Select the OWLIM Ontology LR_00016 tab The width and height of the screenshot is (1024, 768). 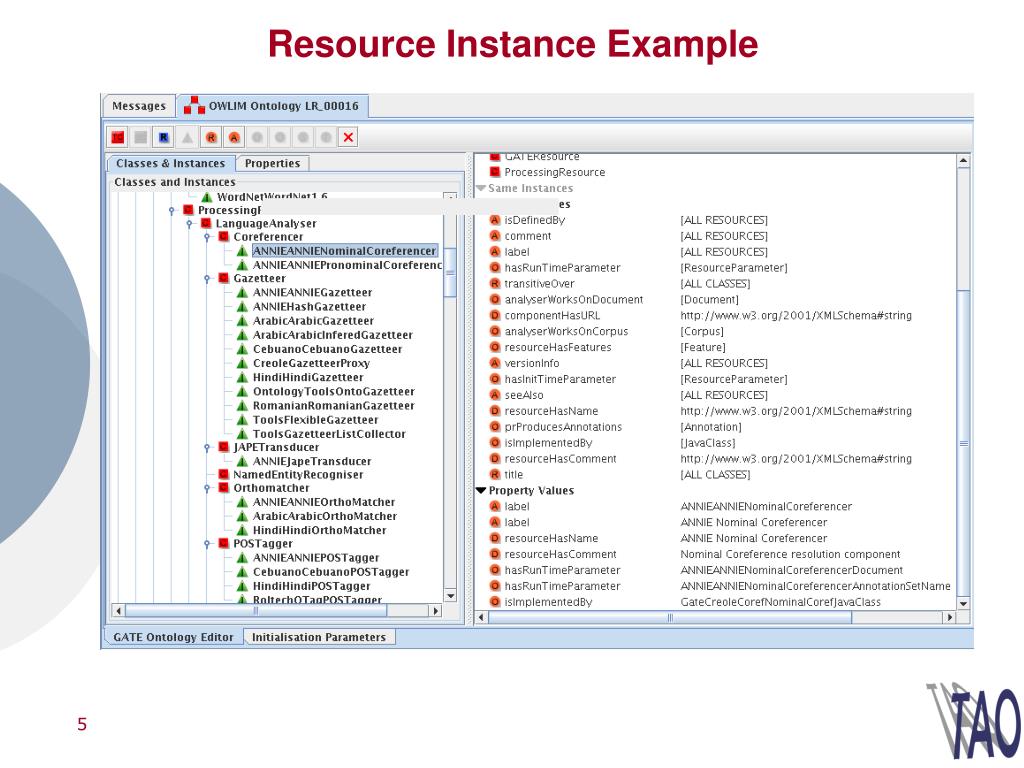pos(272,106)
